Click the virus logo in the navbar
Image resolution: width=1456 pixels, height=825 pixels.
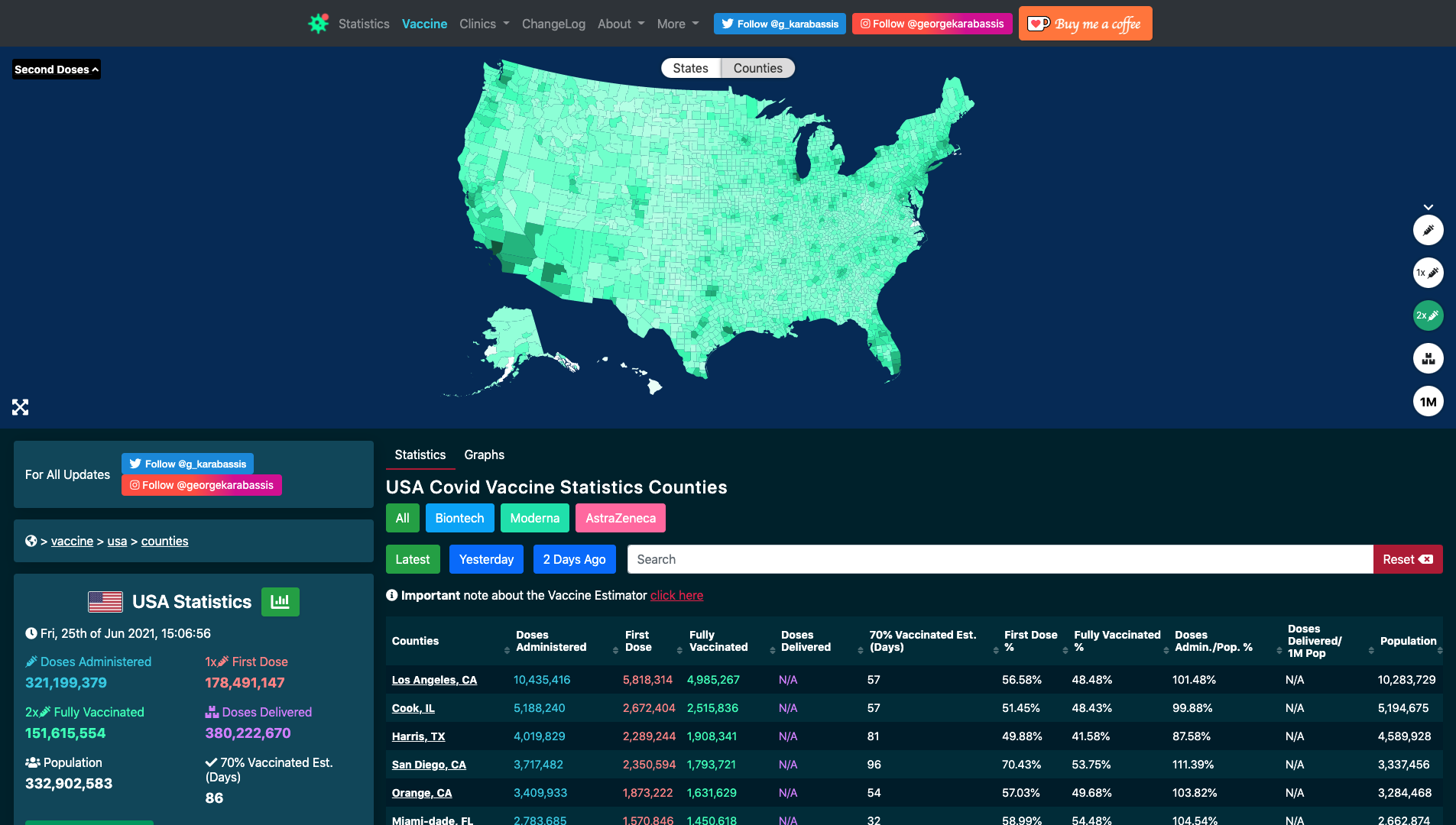pos(318,23)
